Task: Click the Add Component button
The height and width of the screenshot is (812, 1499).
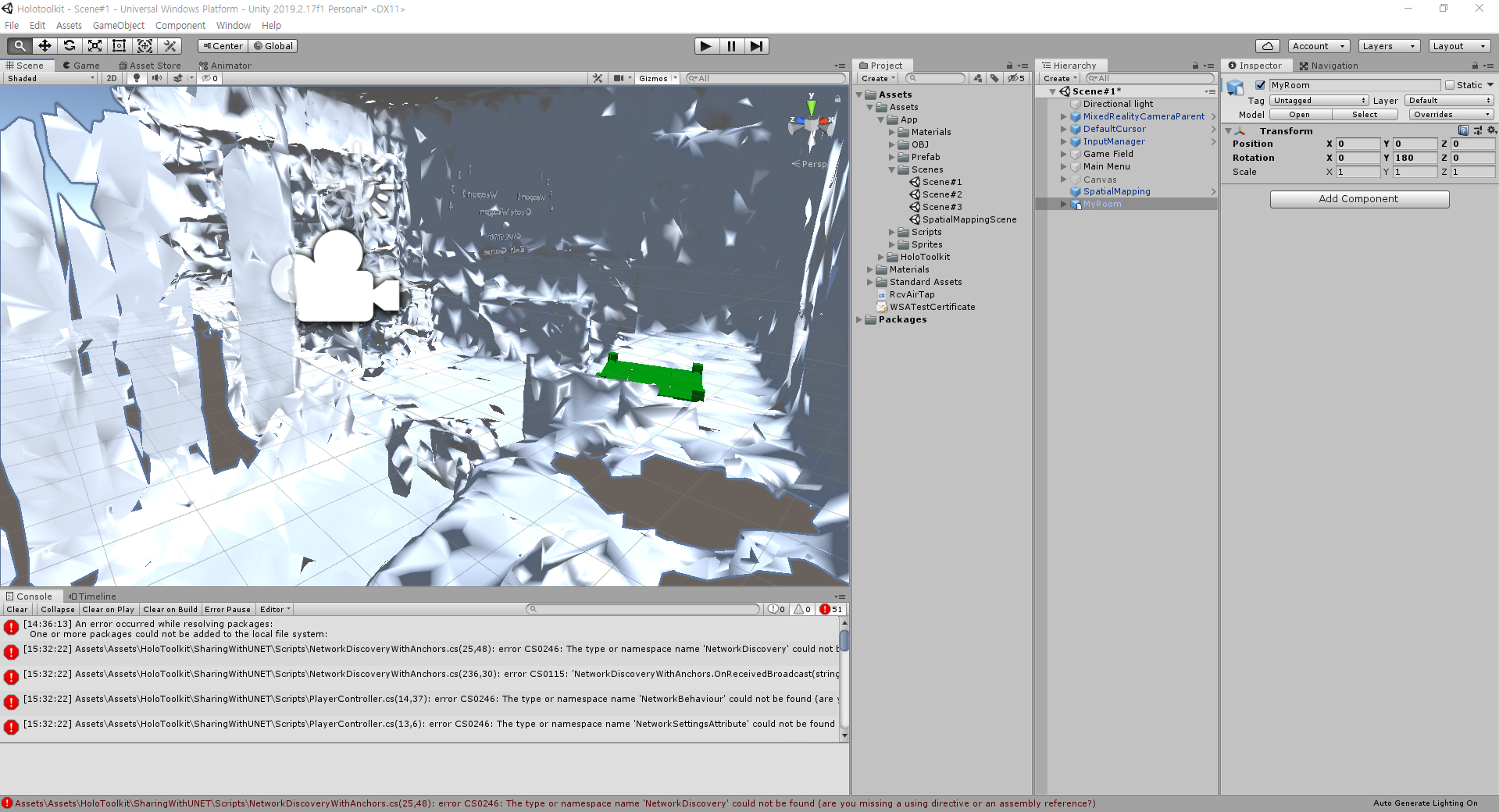Action: click(x=1358, y=199)
